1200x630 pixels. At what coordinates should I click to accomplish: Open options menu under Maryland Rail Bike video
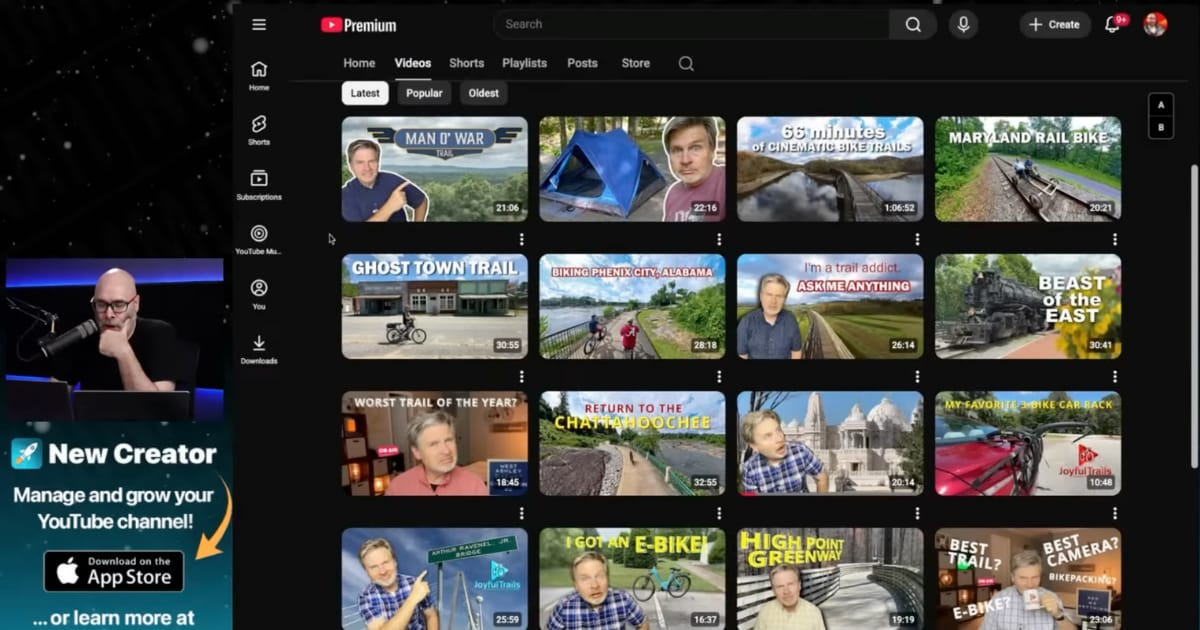tap(1114, 240)
